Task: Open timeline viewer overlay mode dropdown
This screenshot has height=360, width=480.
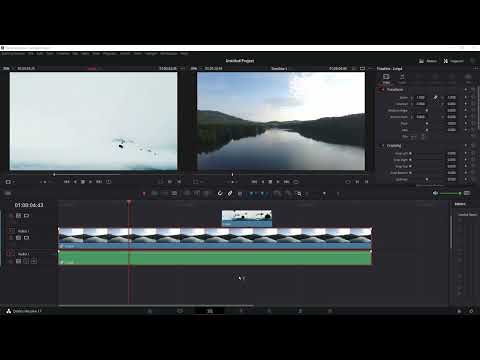Action: 197,182
